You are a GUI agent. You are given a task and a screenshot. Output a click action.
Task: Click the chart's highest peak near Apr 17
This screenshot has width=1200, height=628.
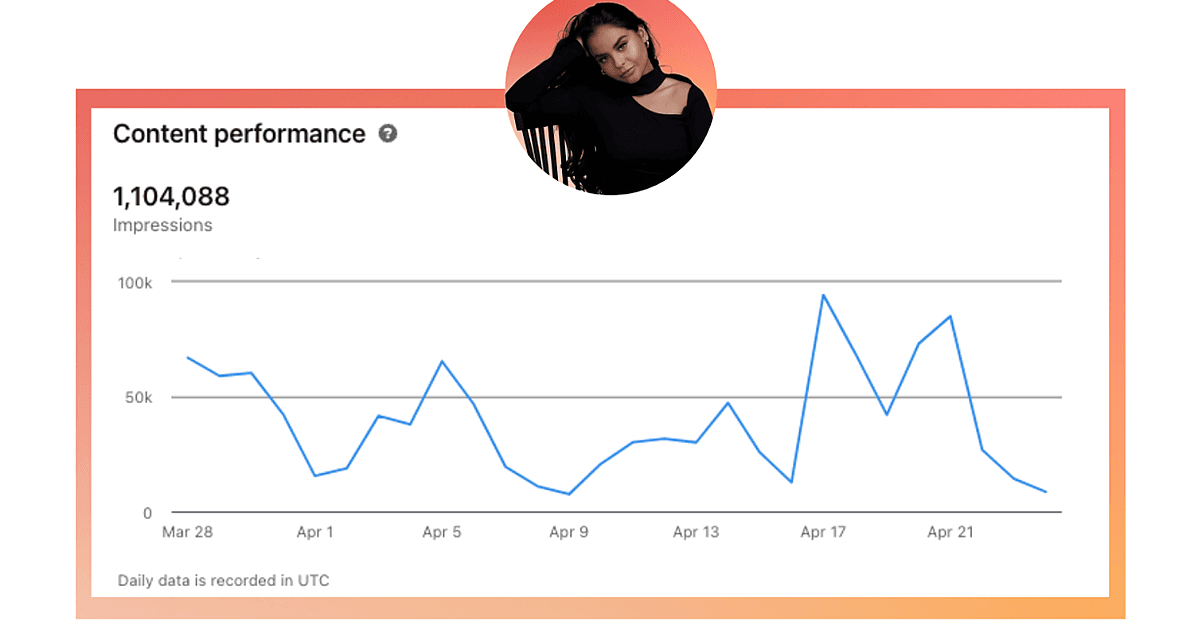[x=823, y=295]
